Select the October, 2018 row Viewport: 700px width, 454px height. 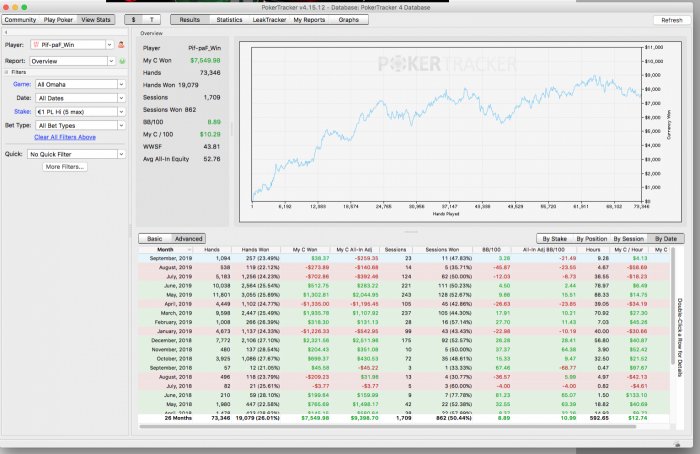click(404, 358)
